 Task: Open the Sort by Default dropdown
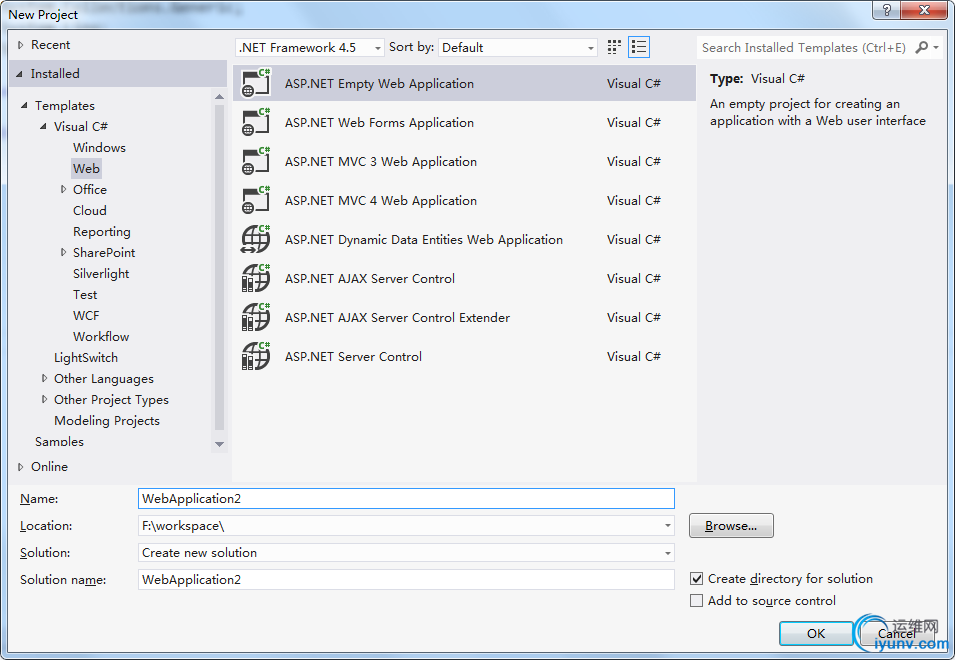coord(517,47)
